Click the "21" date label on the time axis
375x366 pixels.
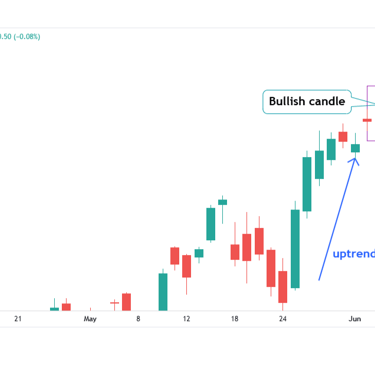point(18,319)
